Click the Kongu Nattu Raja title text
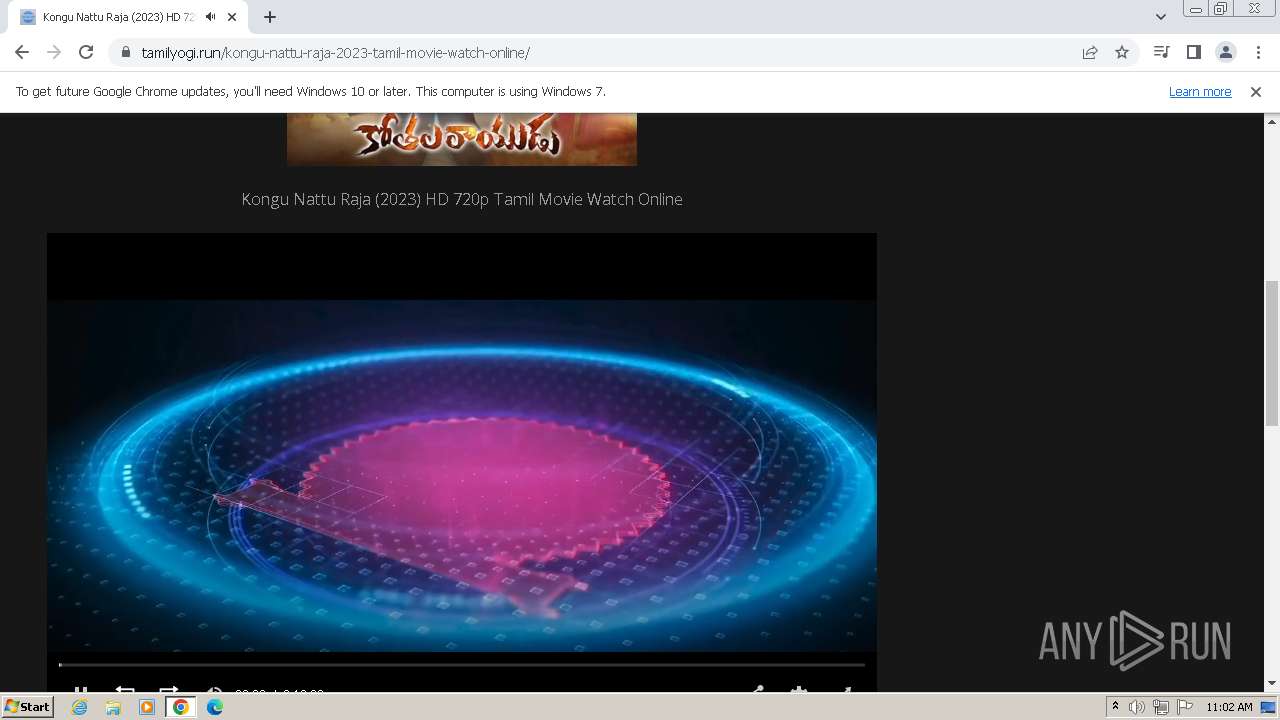Viewport: 1280px width, 720px height. click(x=462, y=199)
